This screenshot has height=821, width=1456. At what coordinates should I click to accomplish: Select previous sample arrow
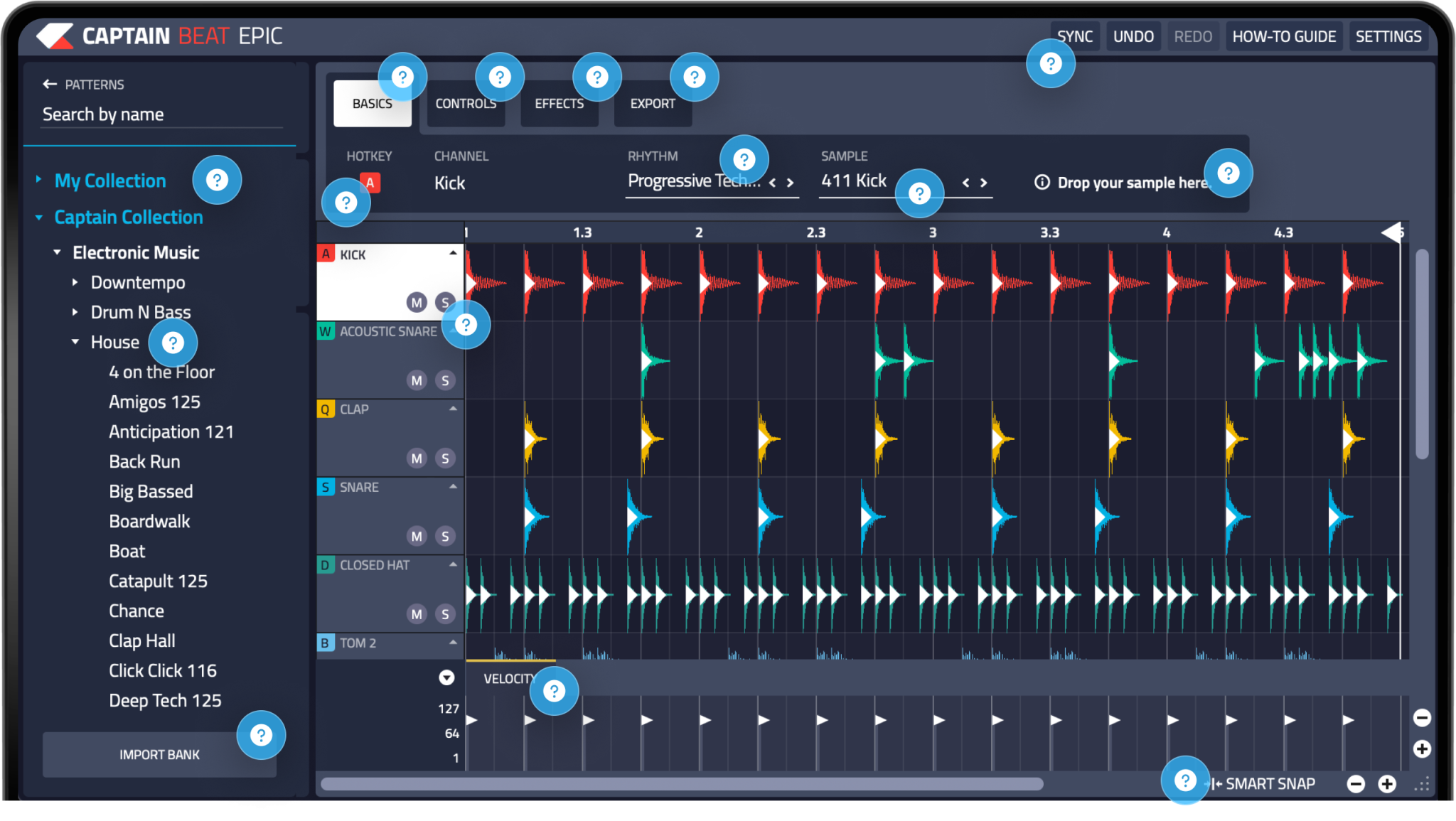coord(965,183)
